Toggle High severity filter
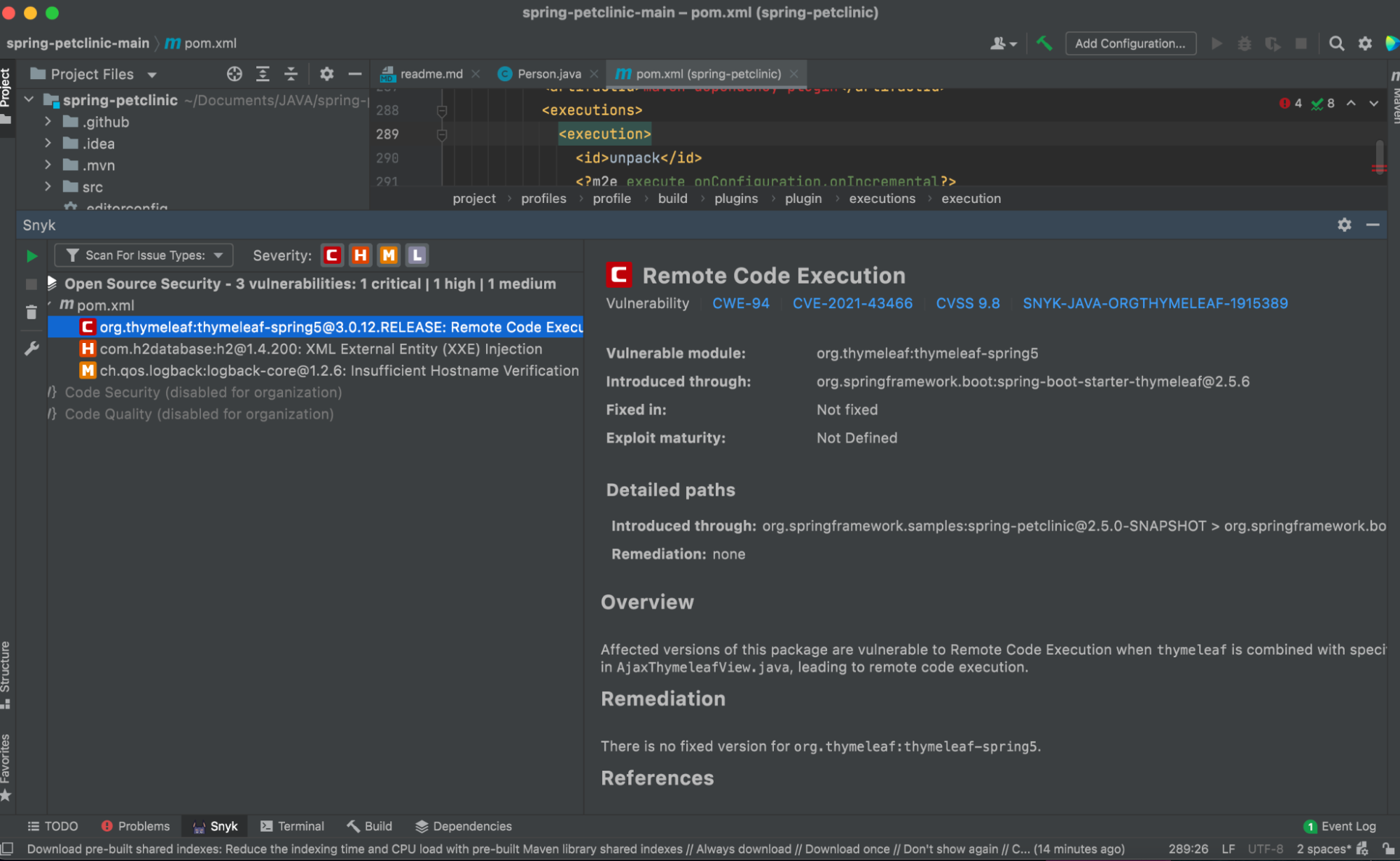The image size is (1400, 861). [x=361, y=255]
